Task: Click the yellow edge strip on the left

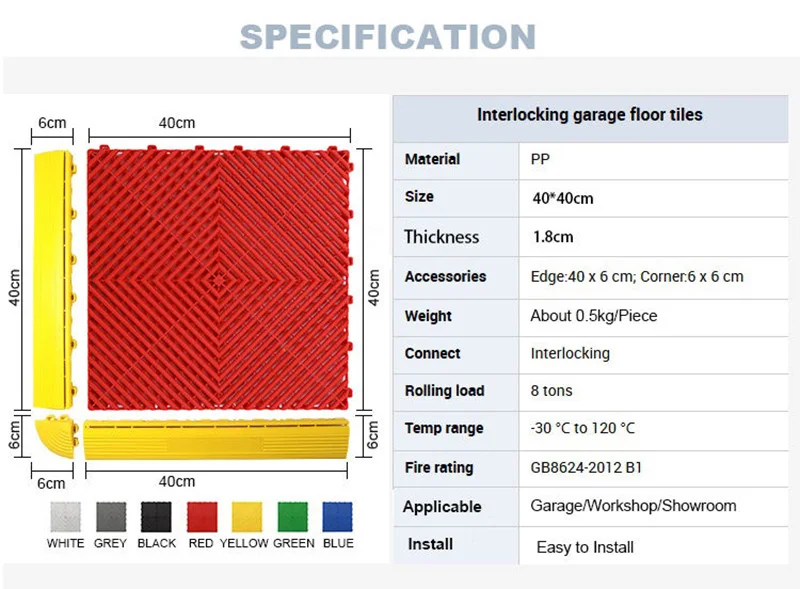Action: tap(55, 275)
